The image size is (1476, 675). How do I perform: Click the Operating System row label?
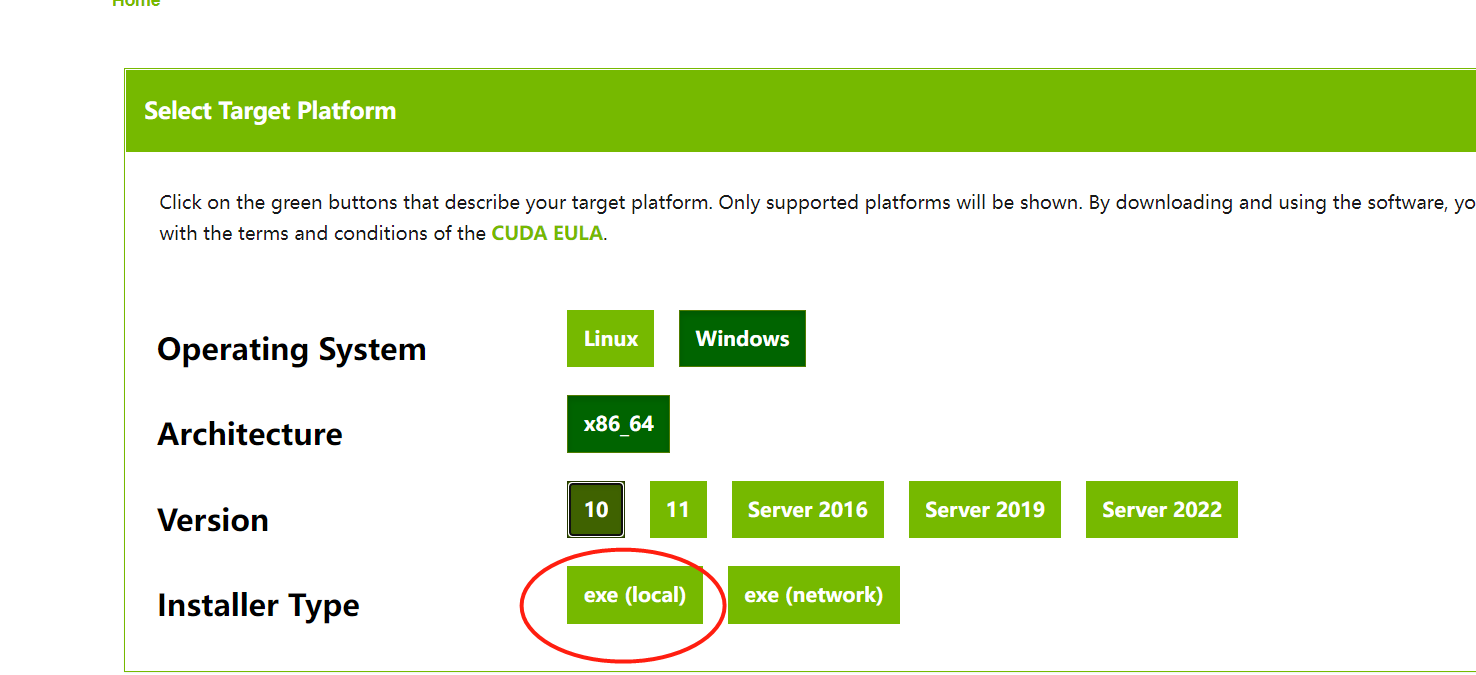pyautogui.click(x=292, y=349)
